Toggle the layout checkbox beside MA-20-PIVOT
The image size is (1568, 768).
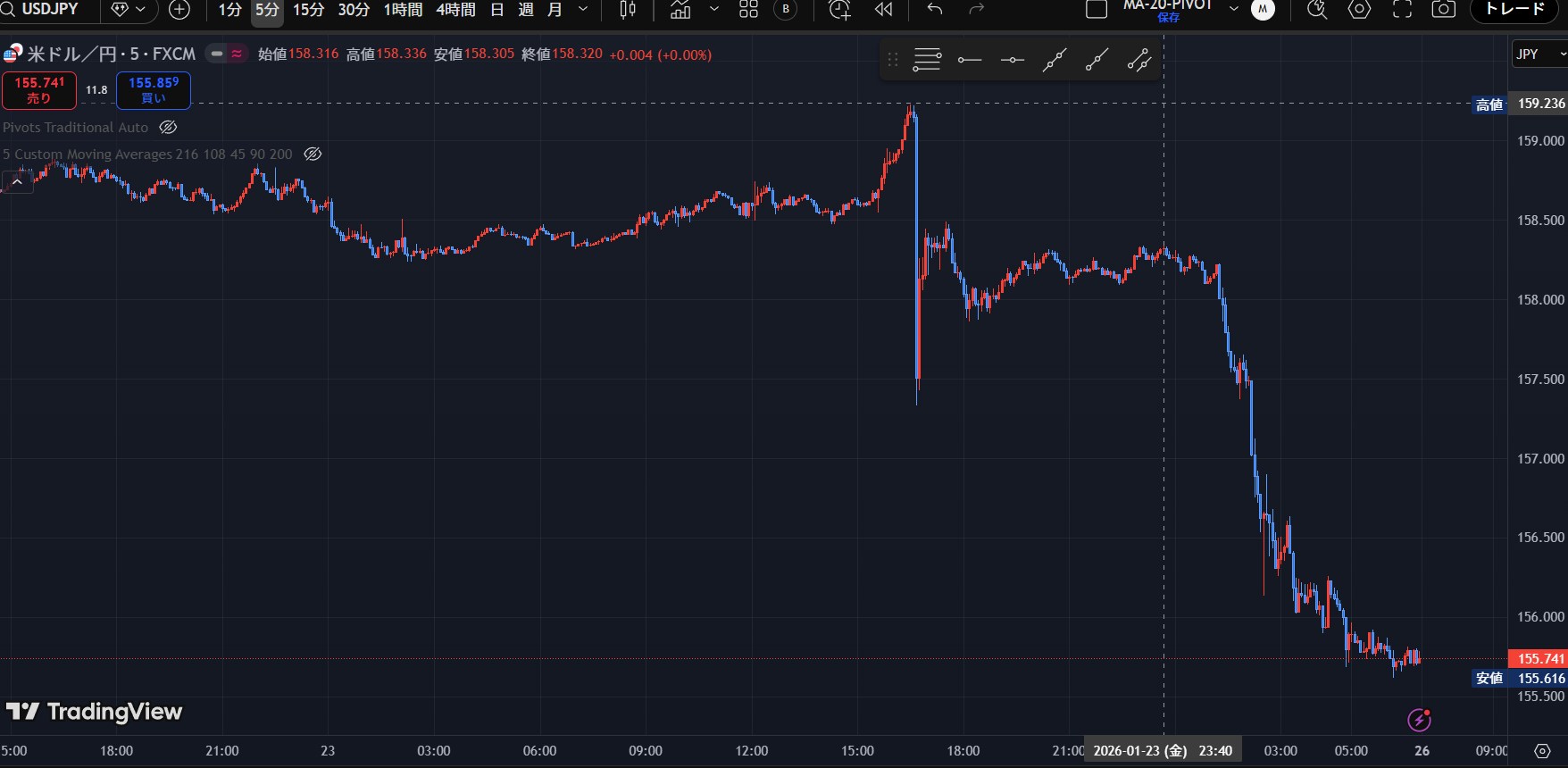click(x=1096, y=10)
